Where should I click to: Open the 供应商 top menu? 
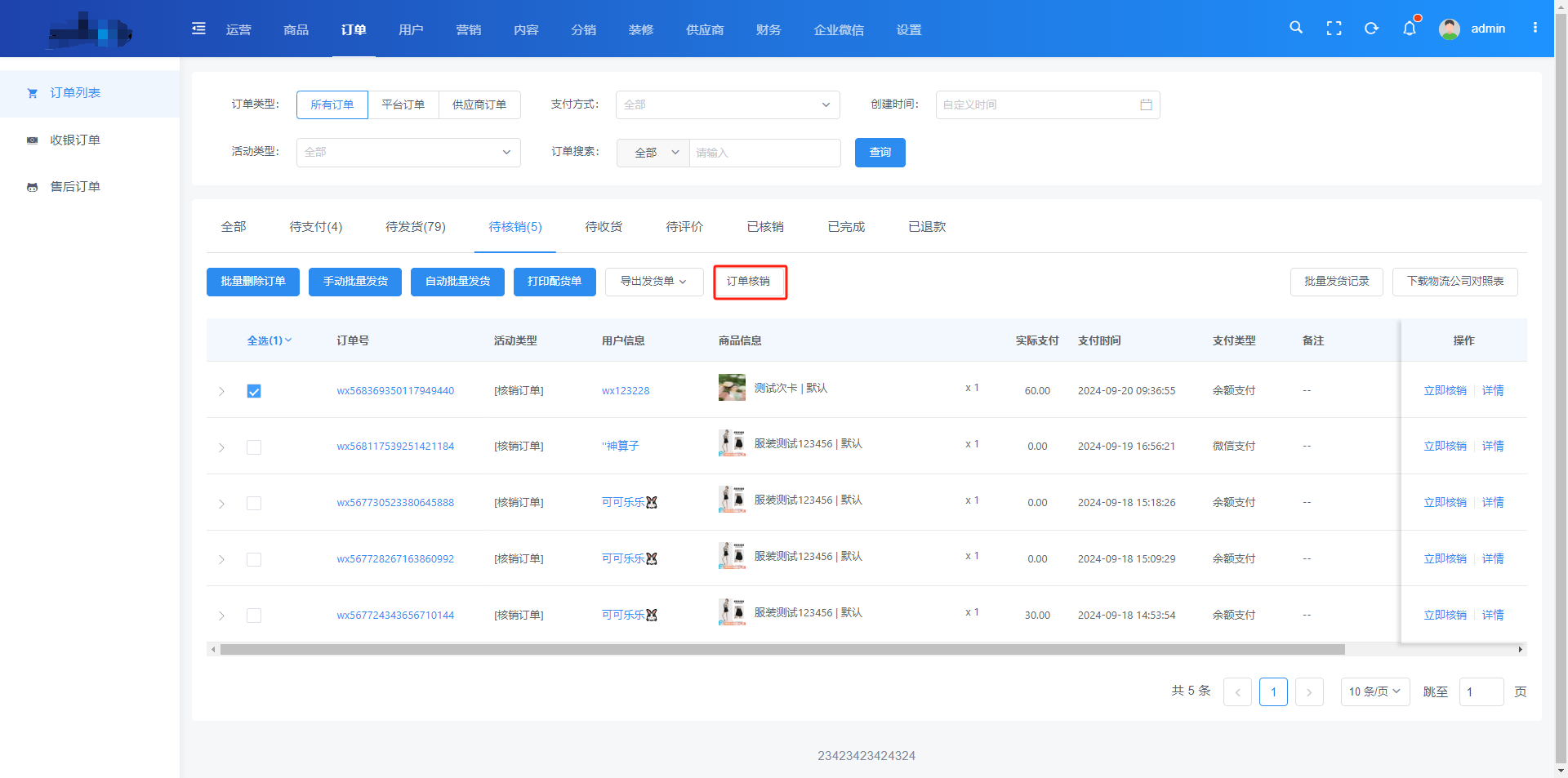tap(705, 29)
